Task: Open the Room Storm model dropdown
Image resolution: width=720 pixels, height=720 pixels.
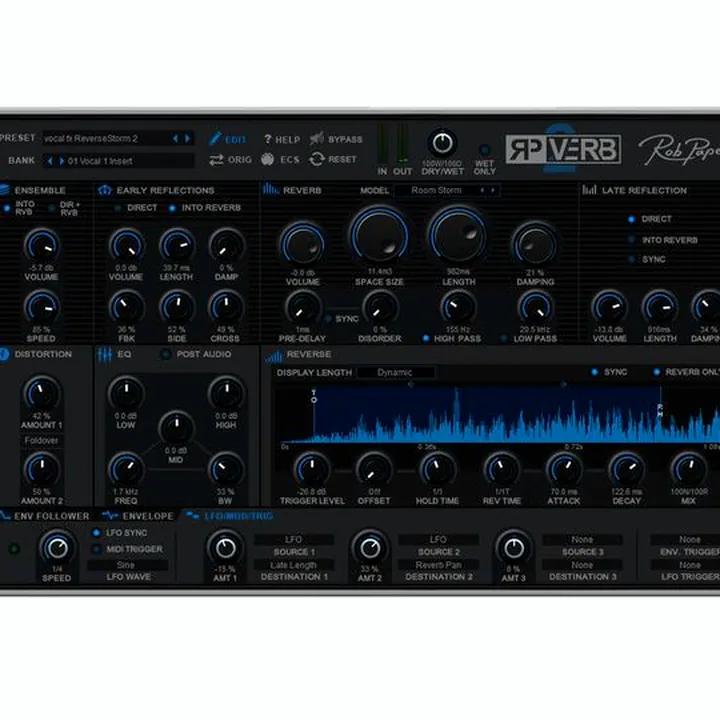Action: click(447, 190)
